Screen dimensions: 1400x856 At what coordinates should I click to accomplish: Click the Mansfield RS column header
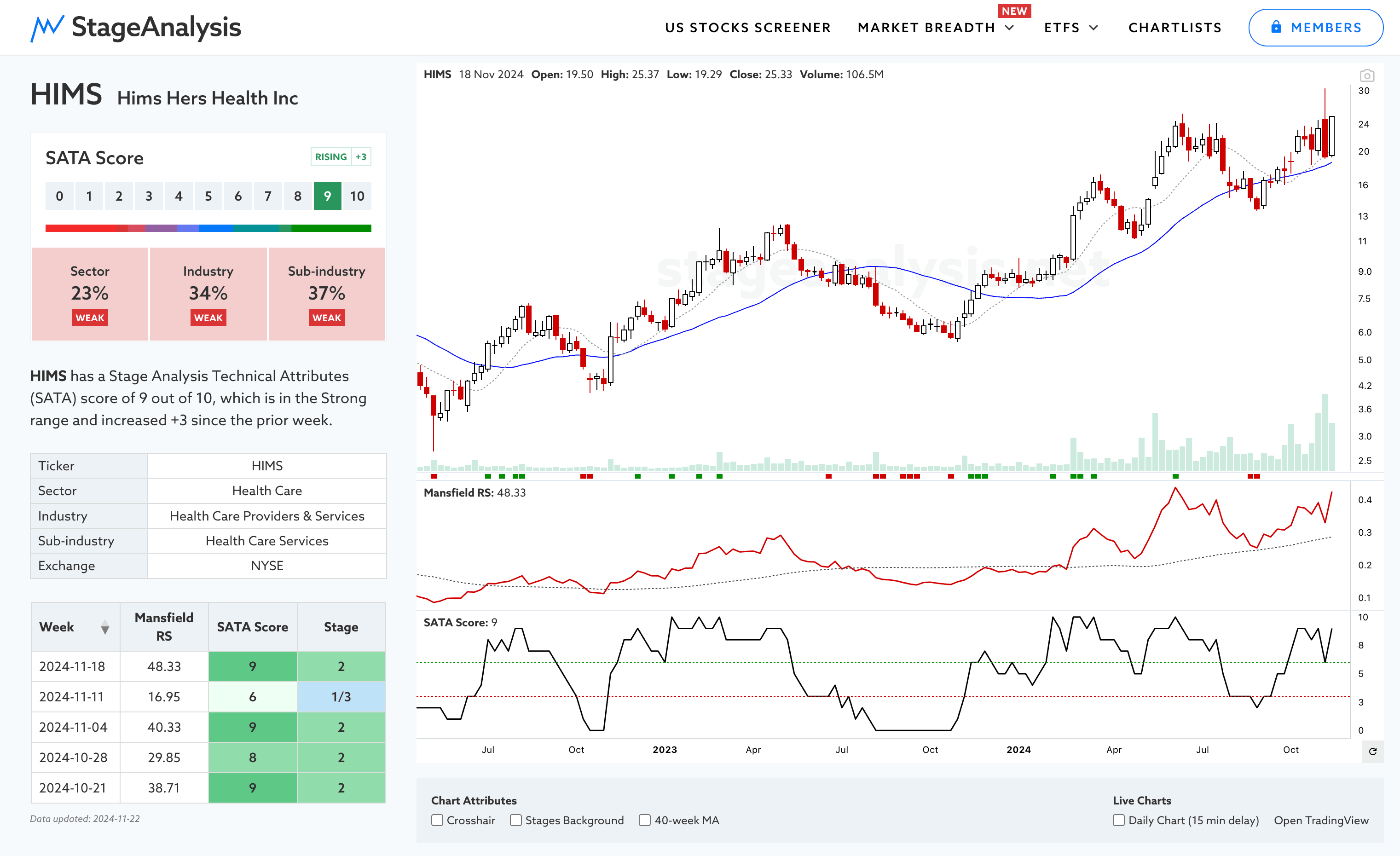164,626
